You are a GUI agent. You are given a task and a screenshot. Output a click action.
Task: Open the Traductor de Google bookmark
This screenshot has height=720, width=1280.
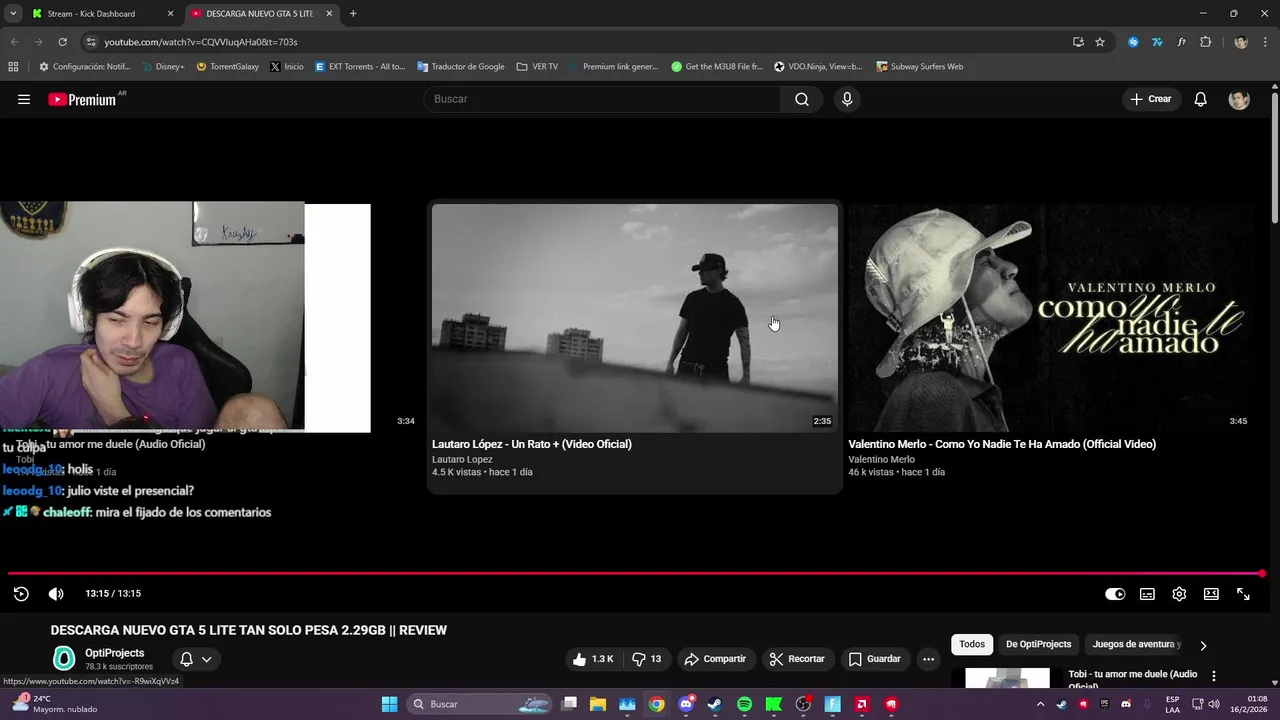point(461,67)
